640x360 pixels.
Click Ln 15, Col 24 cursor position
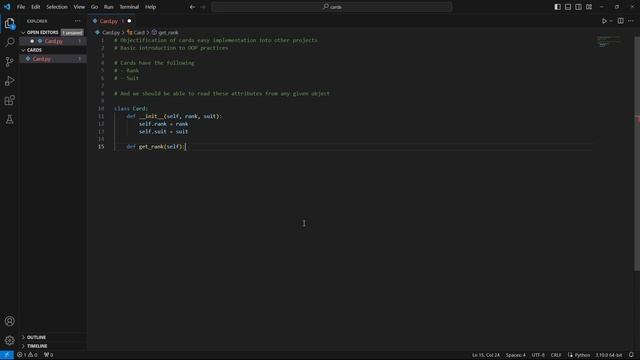pos(486,355)
